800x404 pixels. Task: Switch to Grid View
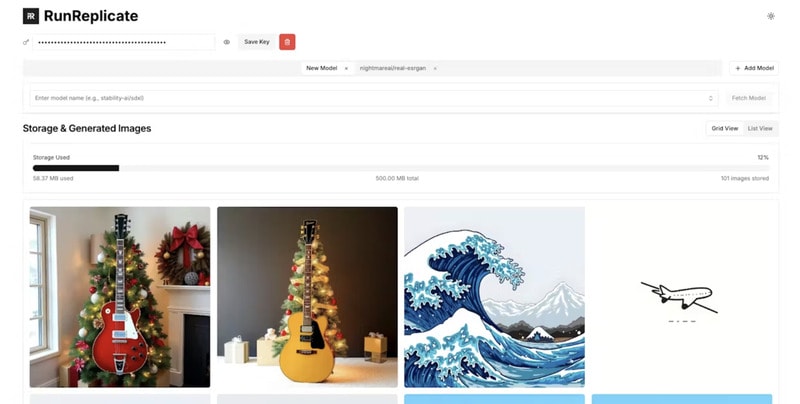tap(724, 129)
